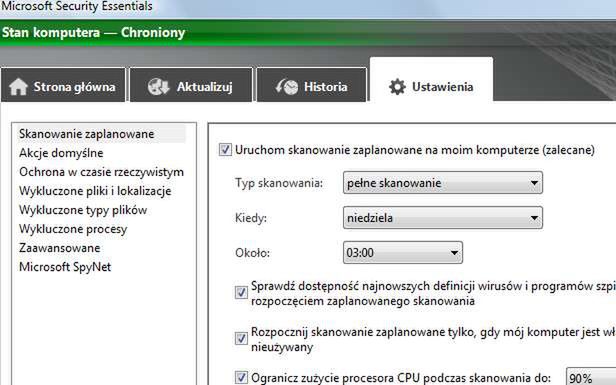
Task: Toggle Sprawdź dostępność najnowszych definicji checkbox
Action: 241,293
